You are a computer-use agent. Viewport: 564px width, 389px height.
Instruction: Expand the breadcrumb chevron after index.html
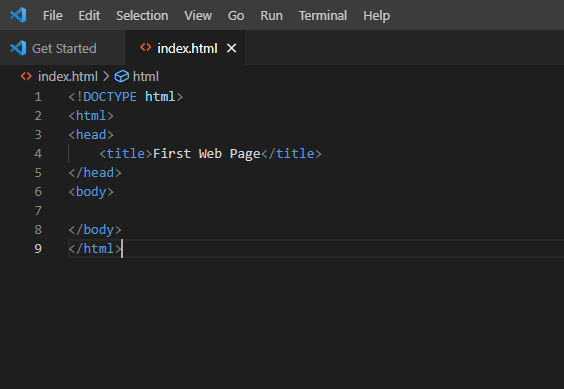coord(106,76)
